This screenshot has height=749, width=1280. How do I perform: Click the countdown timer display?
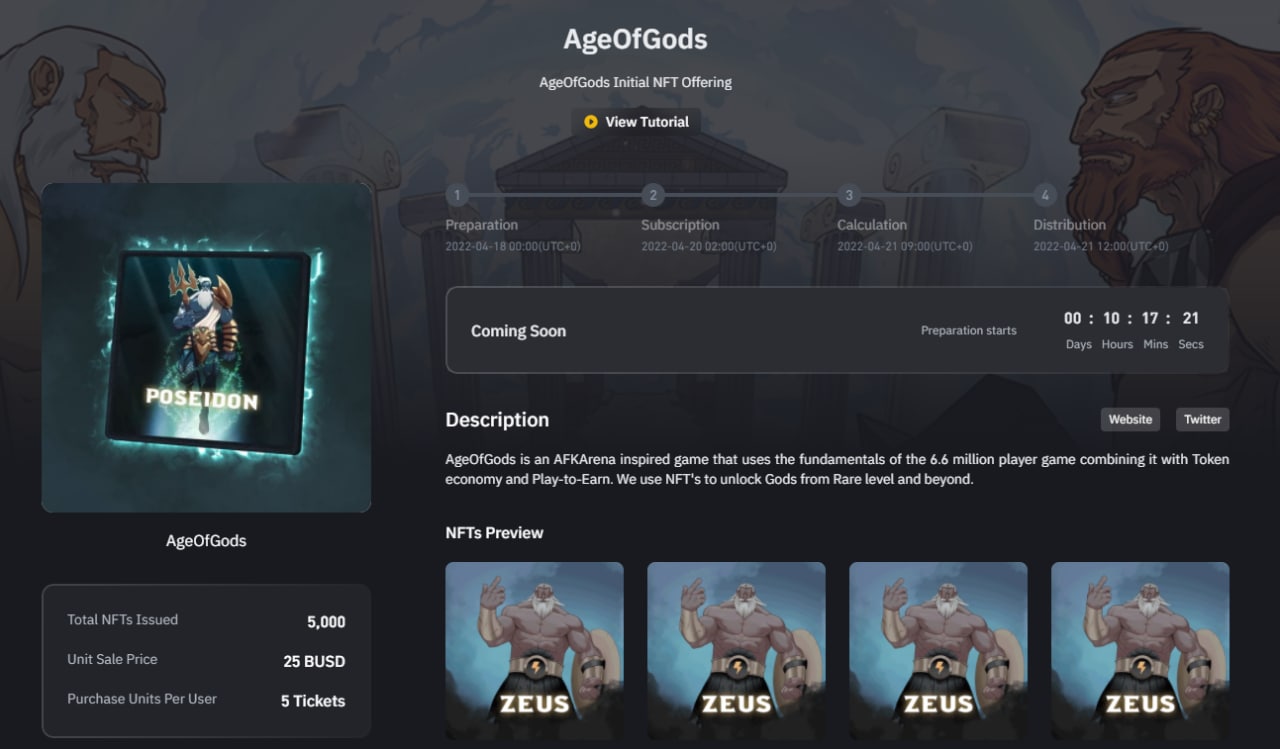[1132, 330]
